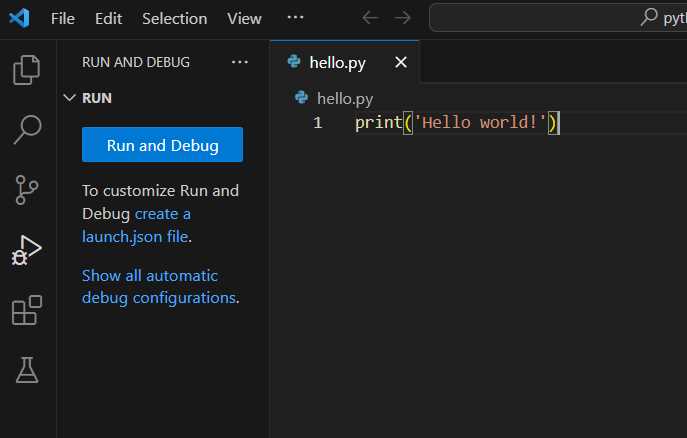Select the Run and Debug activity icon
This screenshot has width=687, height=438.
(x=26, y=250)
